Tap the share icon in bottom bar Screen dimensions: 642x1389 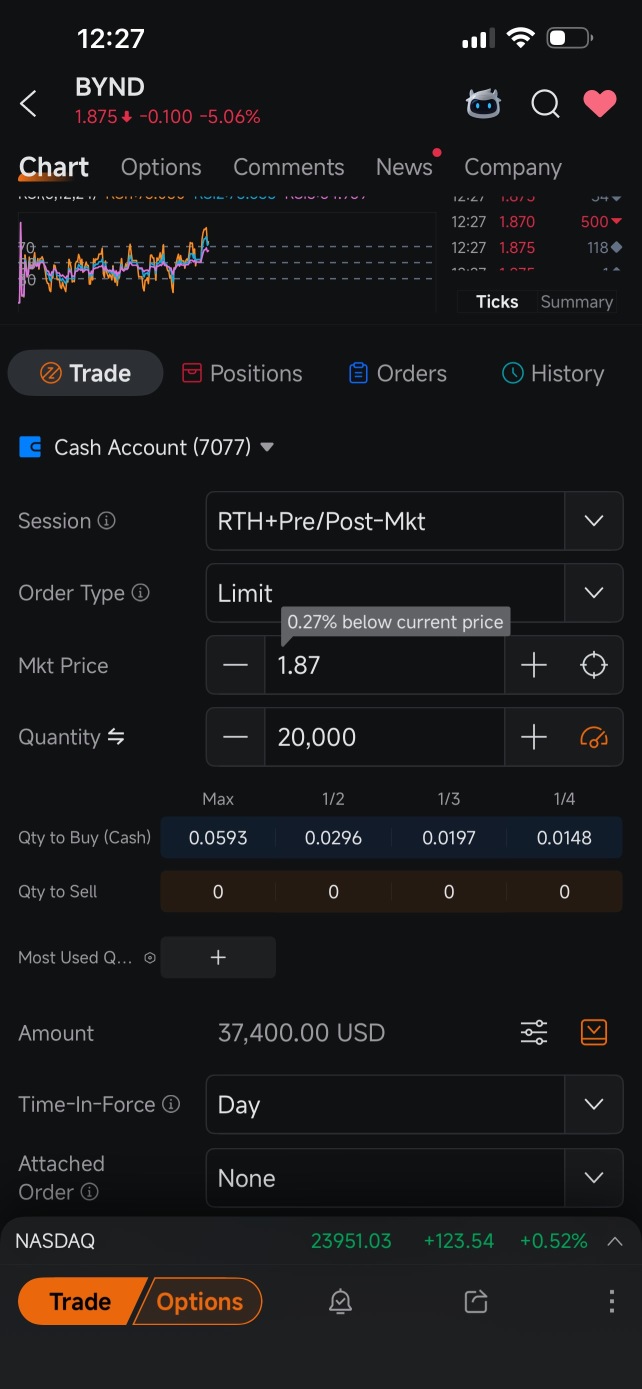click(x=476, y=1301)
